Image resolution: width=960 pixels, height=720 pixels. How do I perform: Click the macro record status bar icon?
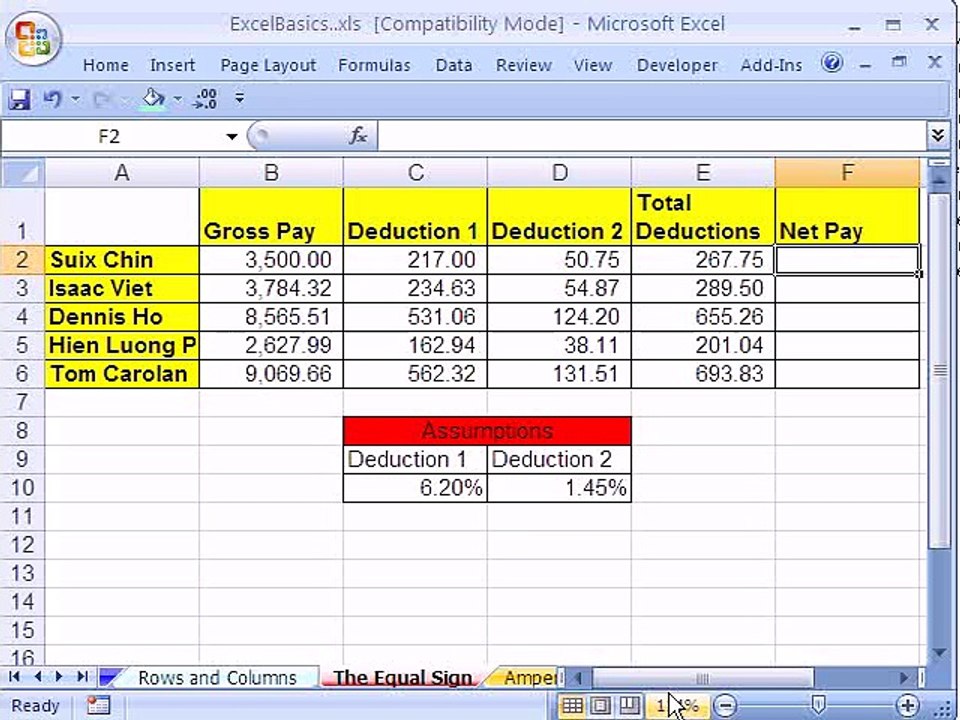[98, 705]
